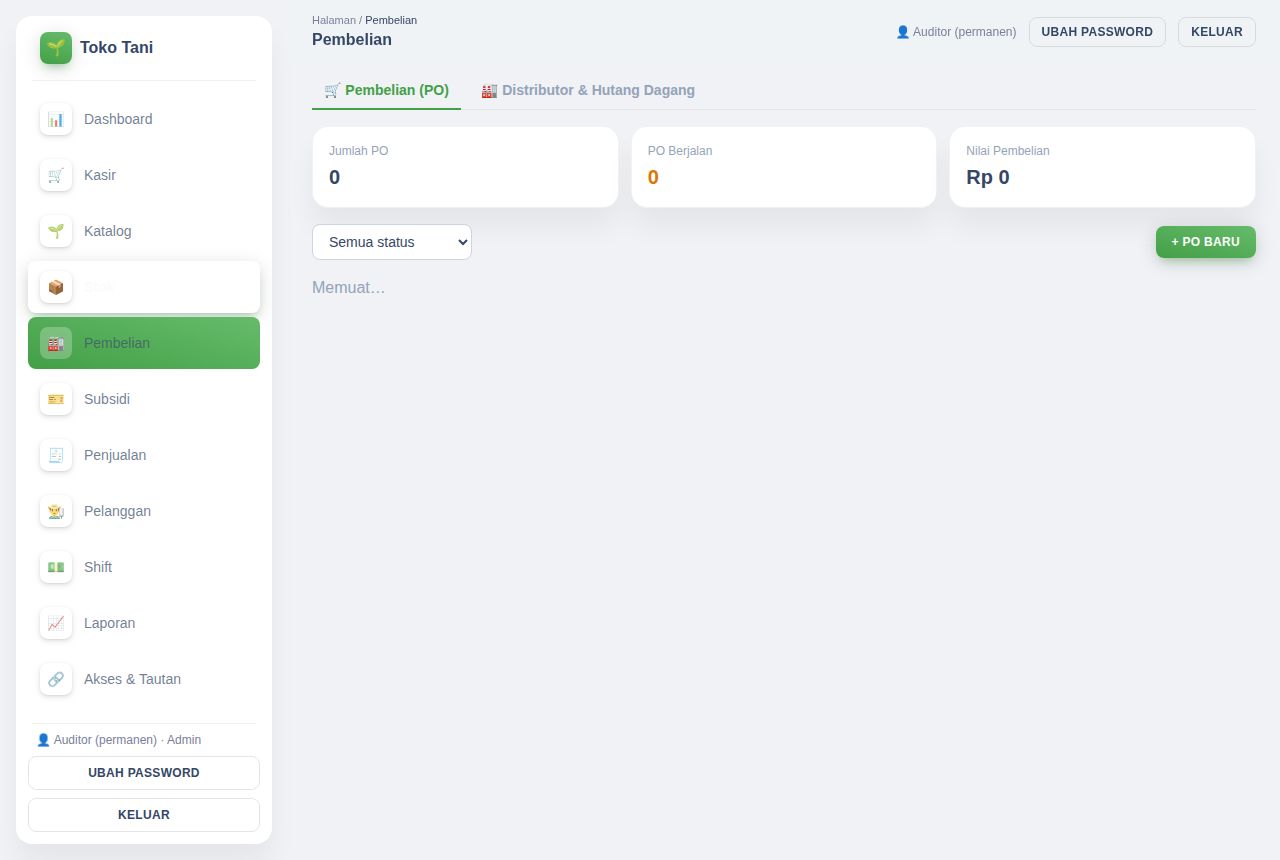The image size is (1280, 860).
Task: Open Akses & Tautan via link icon
Action: [56, 679]
